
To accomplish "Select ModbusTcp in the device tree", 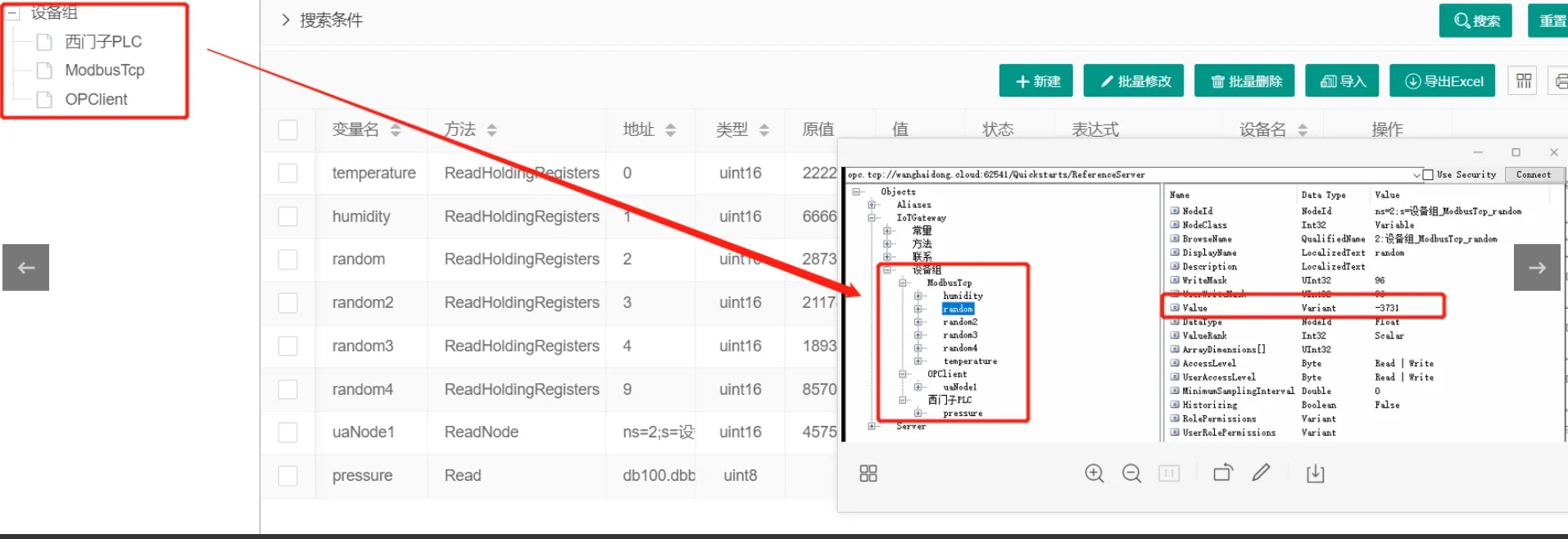I will (105, 70).
